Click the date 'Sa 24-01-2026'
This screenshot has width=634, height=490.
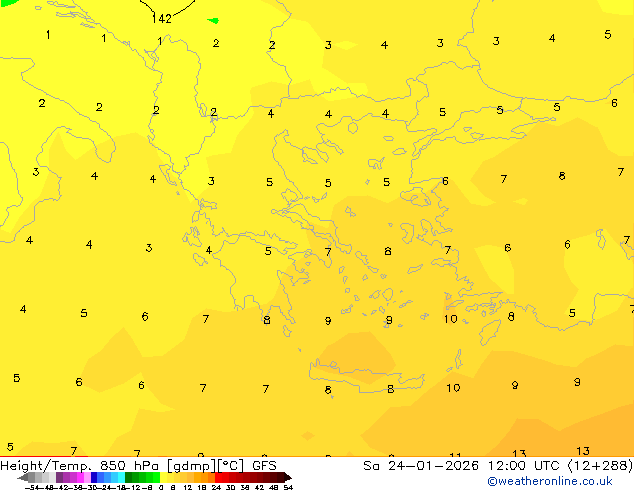[x=421, y=466]
